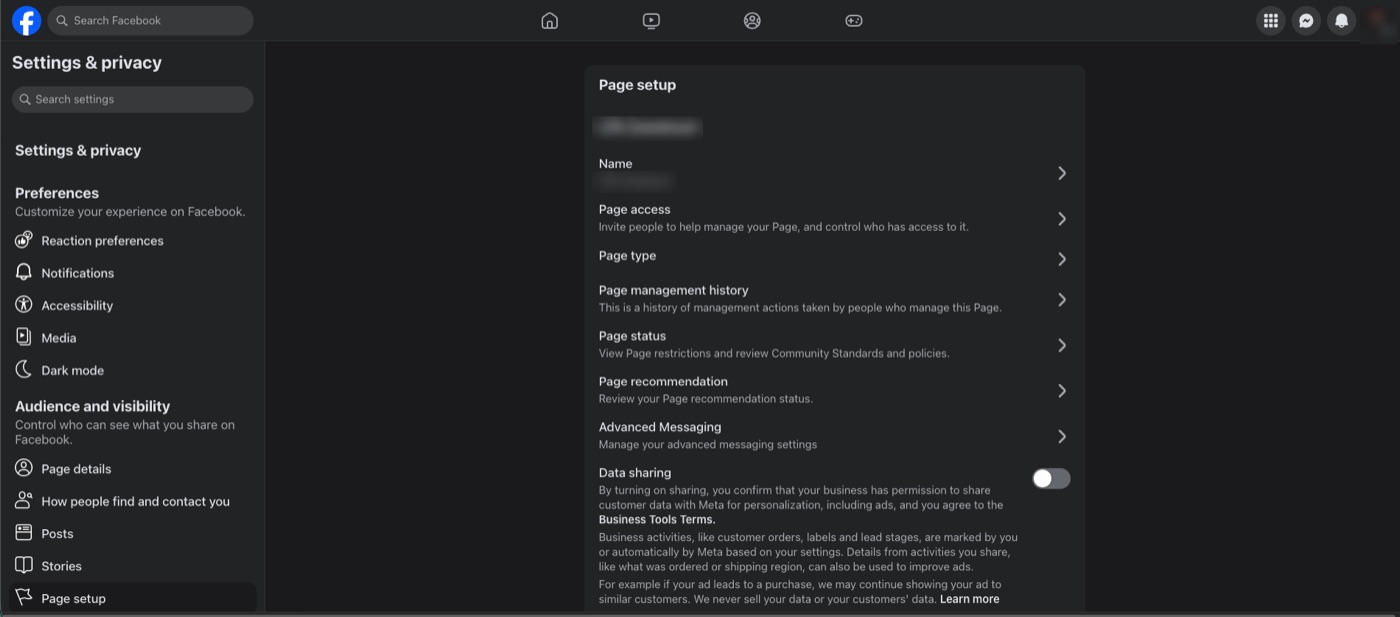
Task: Click the Posts icon in sidebar
Action: tap(24, 533)
